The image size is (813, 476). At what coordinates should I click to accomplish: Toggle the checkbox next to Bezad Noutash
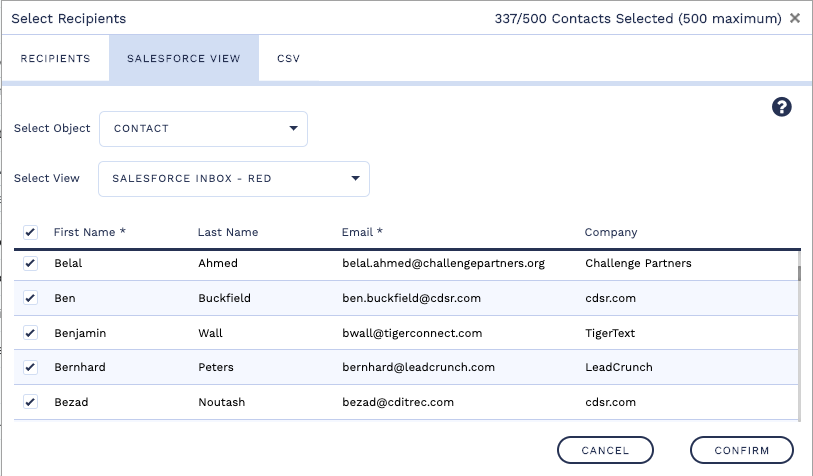click(30, 402)
